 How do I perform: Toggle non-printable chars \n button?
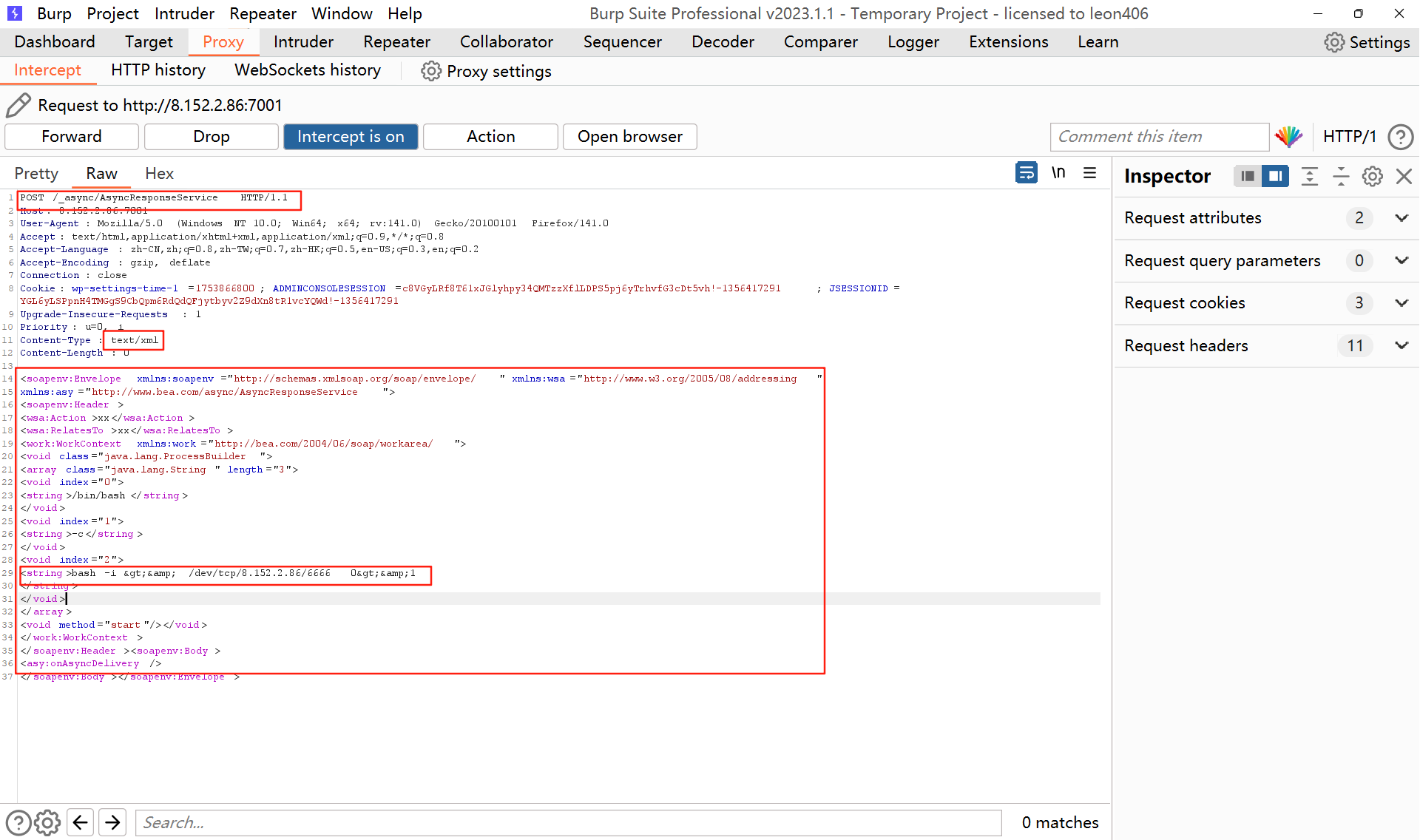[x=1058, y=173]
